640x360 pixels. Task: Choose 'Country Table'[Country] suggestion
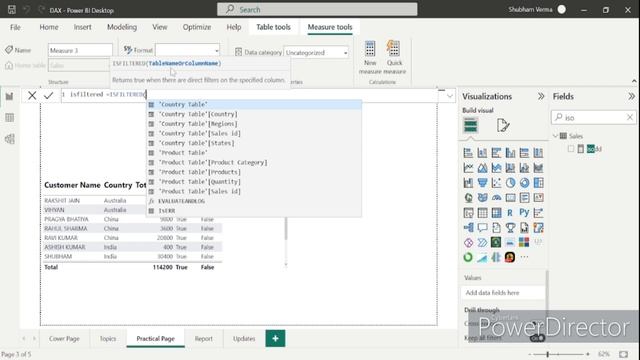pos(254,114)
